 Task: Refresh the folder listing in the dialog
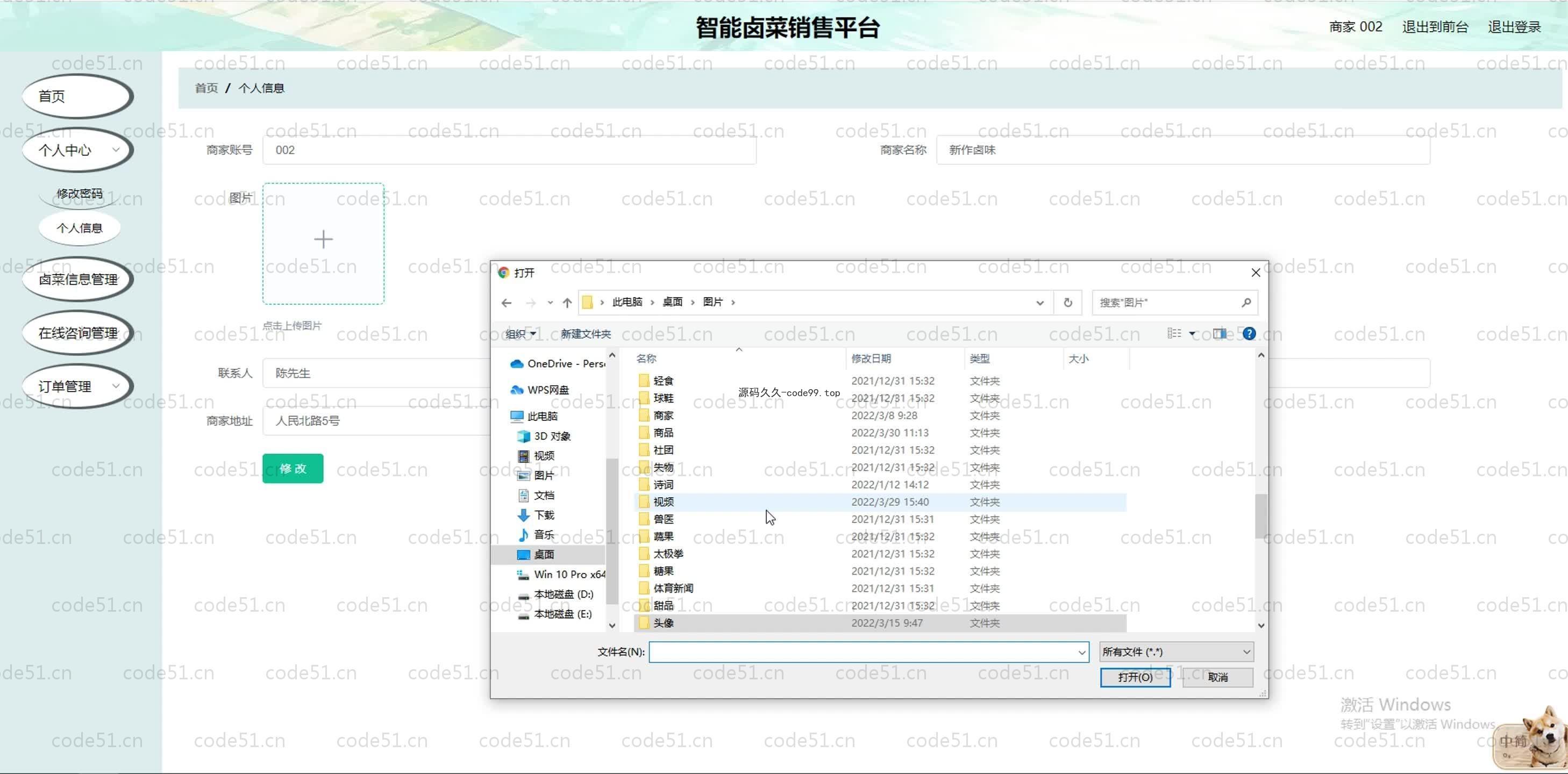(1068, 303)
